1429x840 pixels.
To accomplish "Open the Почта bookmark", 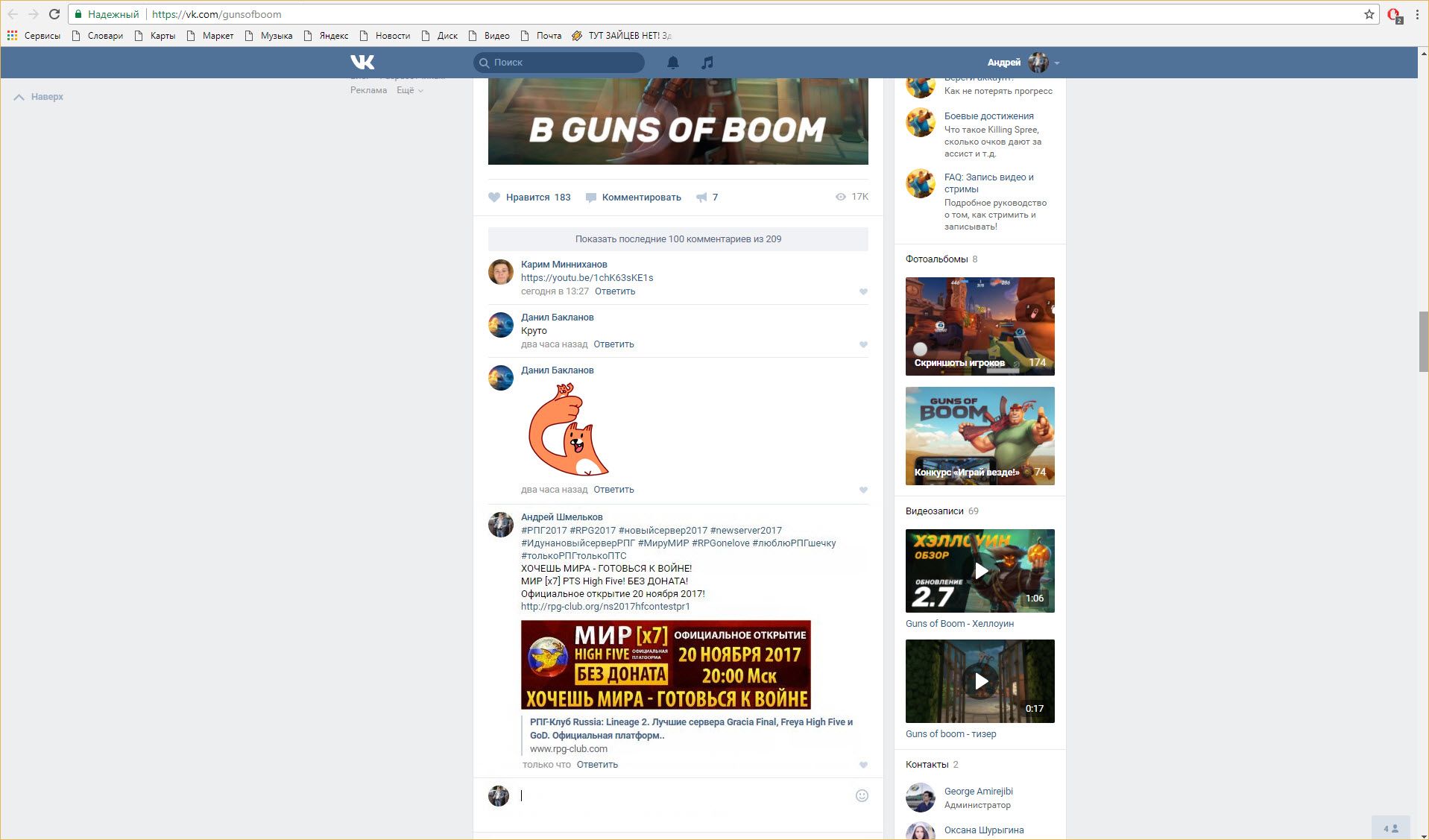I will 548,35.
